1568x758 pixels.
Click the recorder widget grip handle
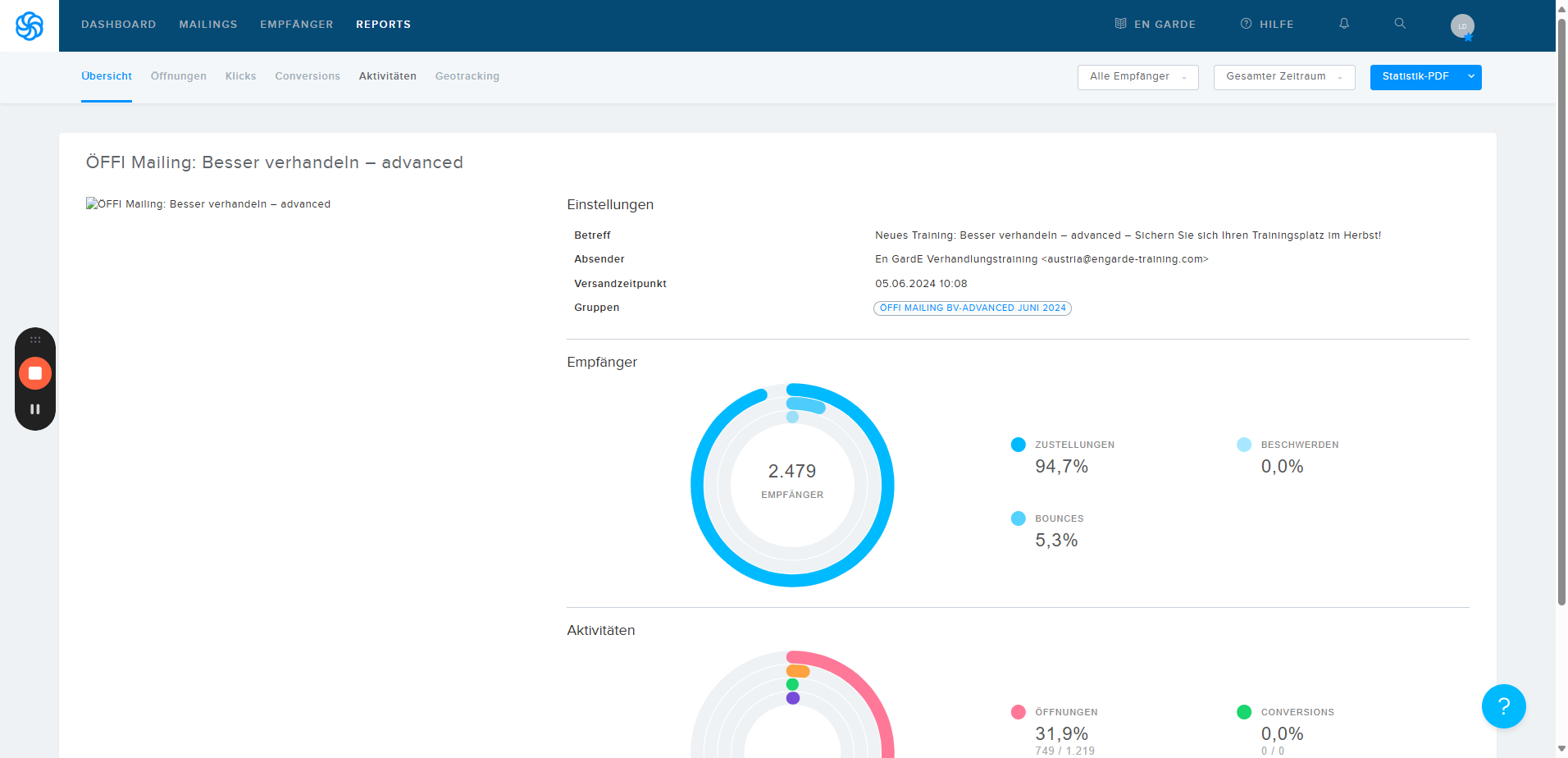tap(35, 340)
